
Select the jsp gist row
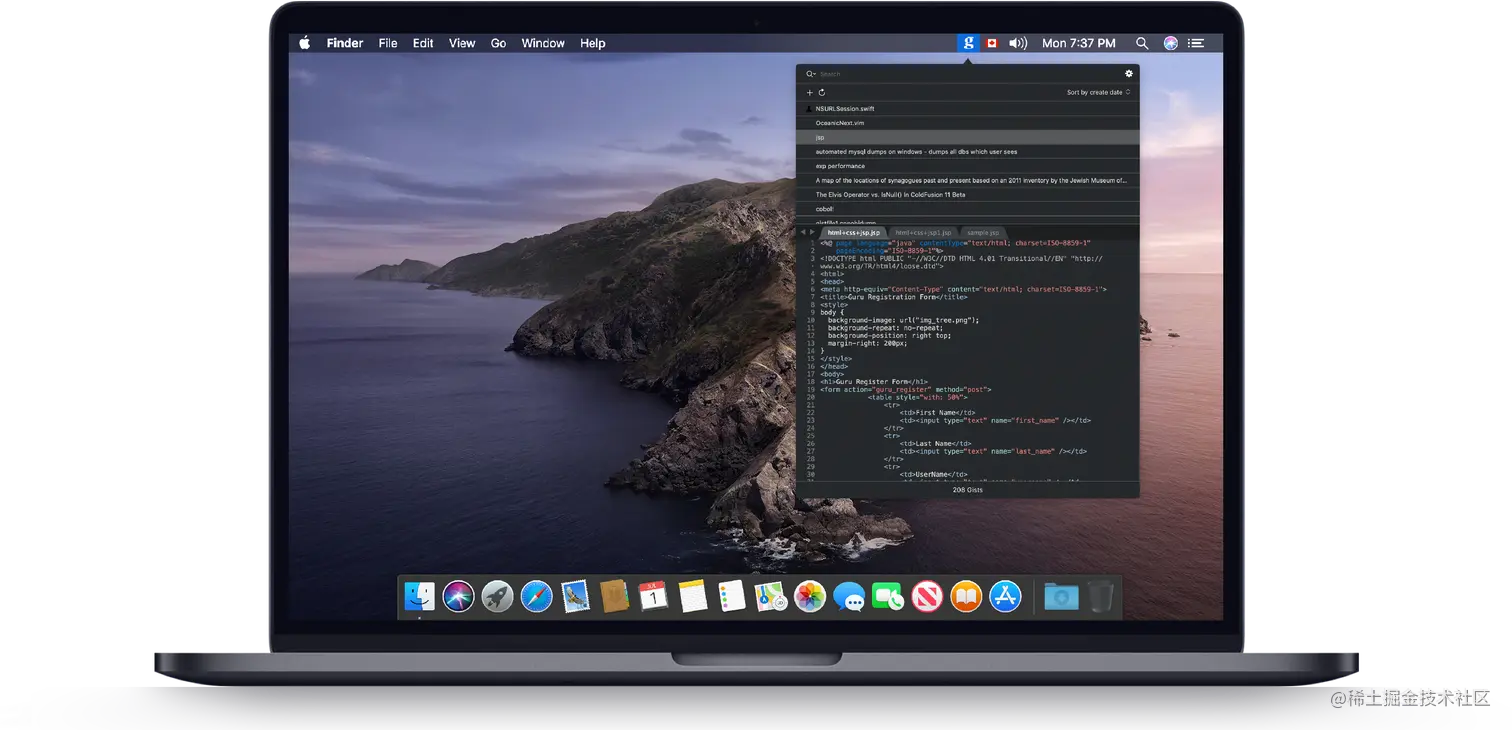point(968,137)
